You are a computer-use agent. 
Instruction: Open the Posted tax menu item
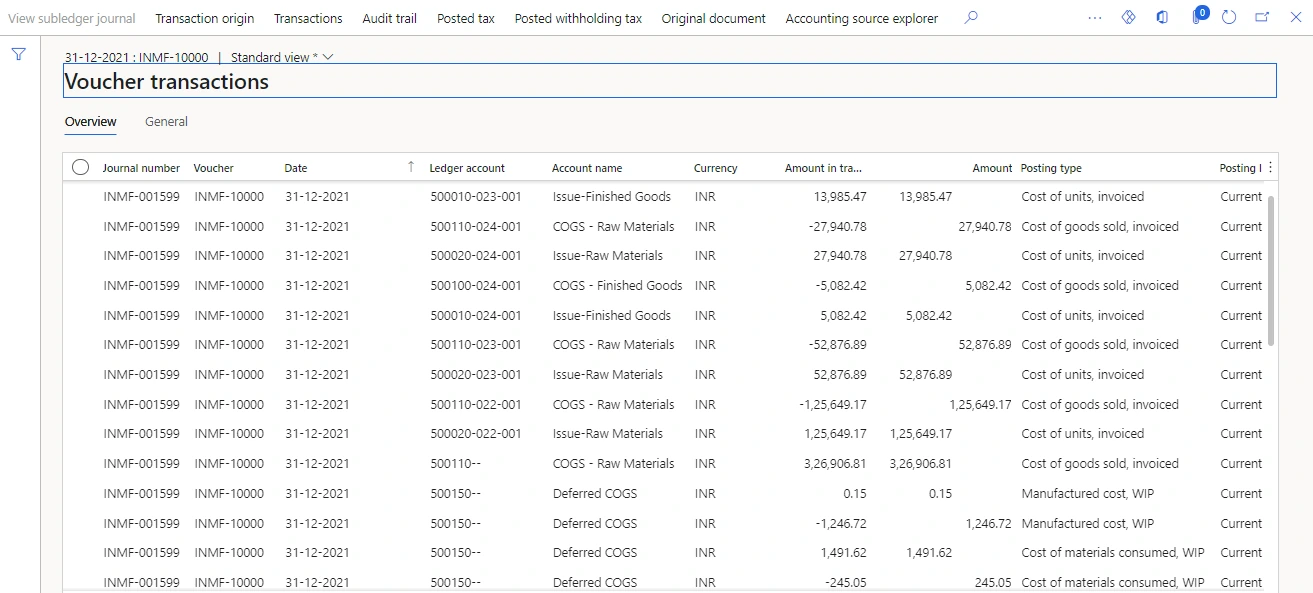pyautogui.click(x=466, y=18)
